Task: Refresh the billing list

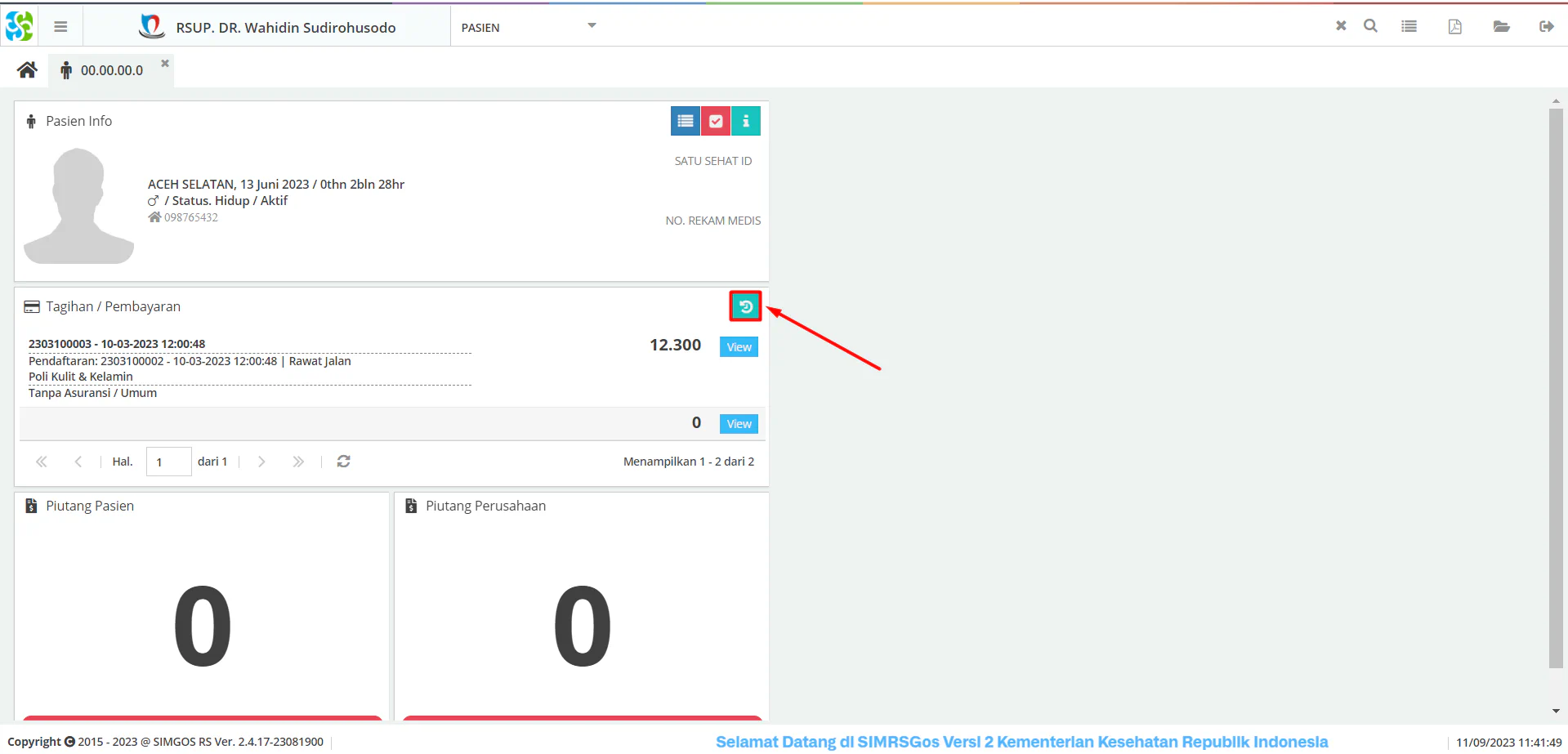Action: pos(344,462)
